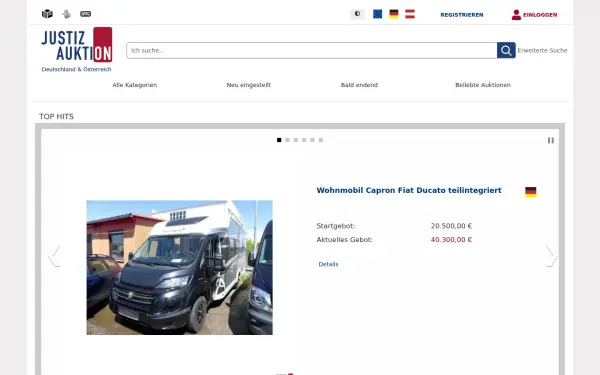Go to homepage via Justiz Auktion logo

(x=77, y=44)
